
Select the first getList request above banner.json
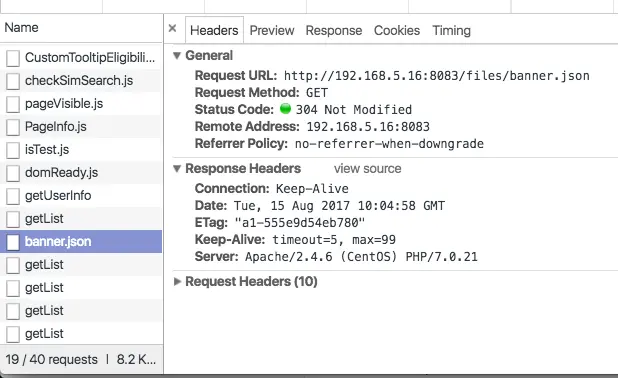81,219
